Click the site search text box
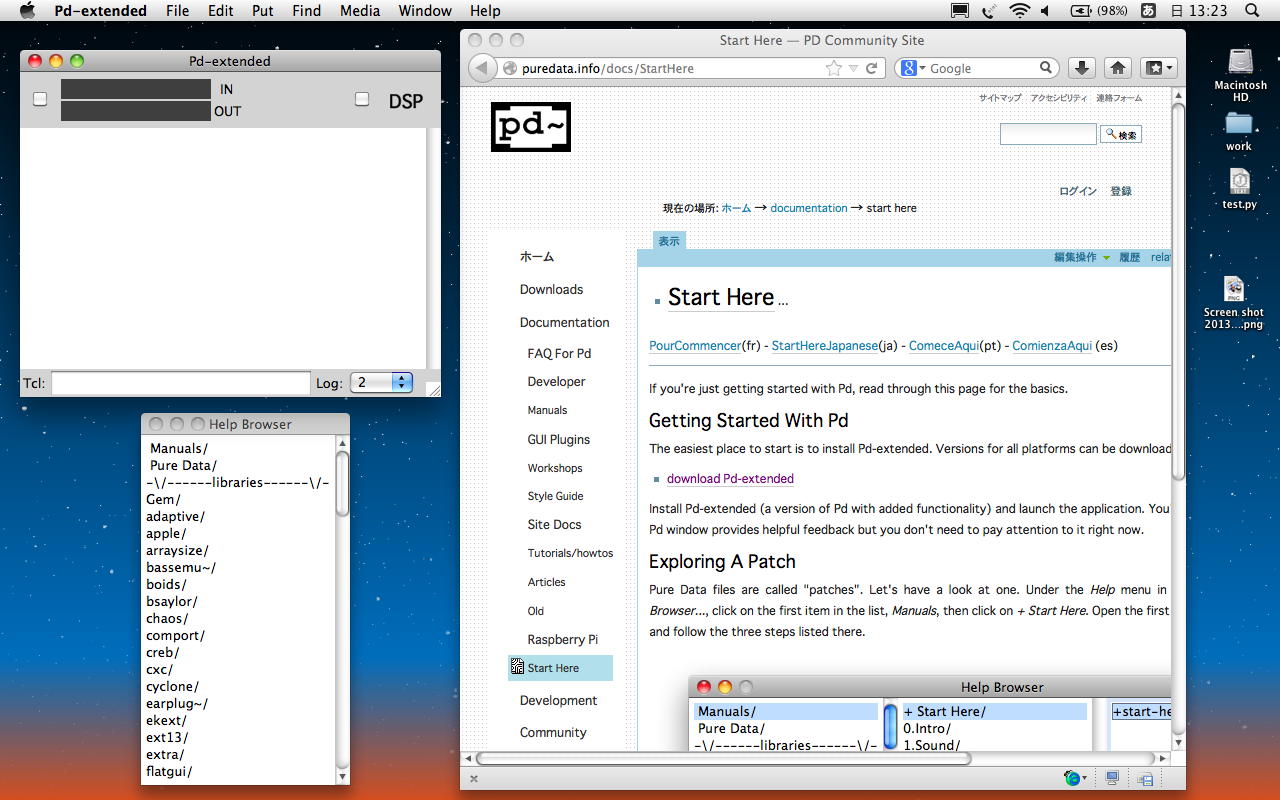 coord(1048,134)
